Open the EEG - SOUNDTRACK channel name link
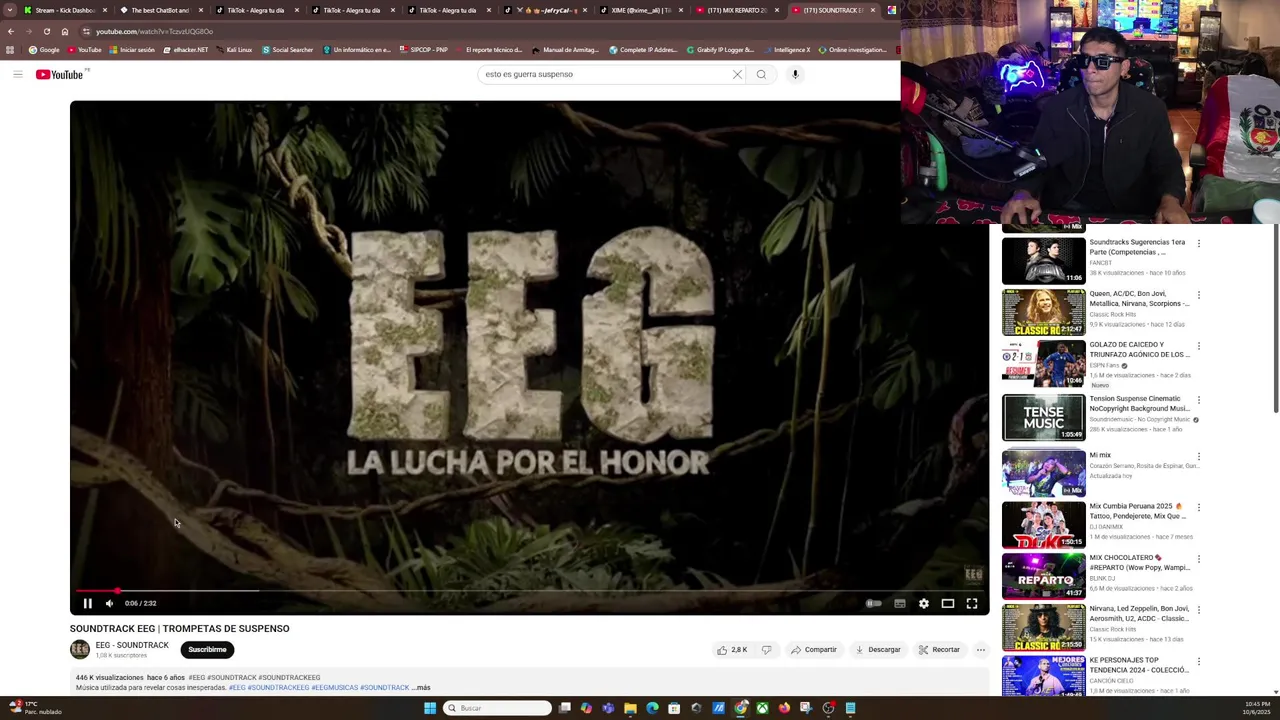 tap(132, 645)
